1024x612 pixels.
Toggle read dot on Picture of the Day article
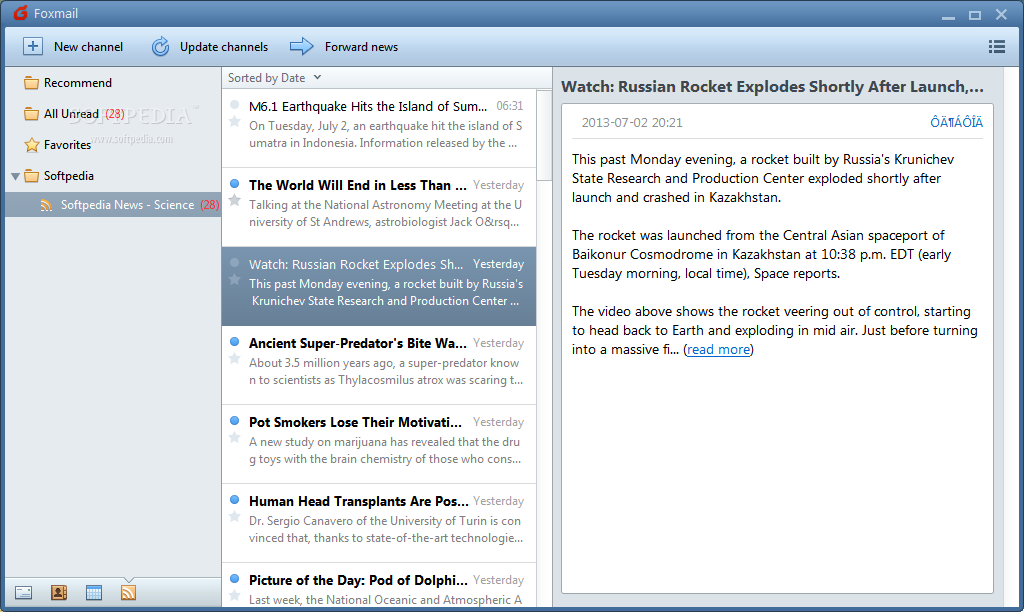pos(234,579)
